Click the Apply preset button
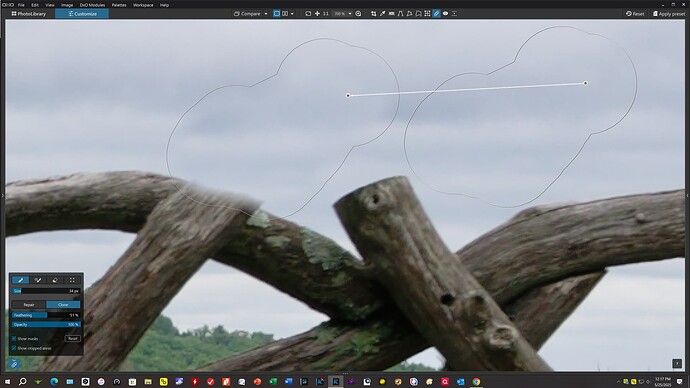 click(669, 14)
